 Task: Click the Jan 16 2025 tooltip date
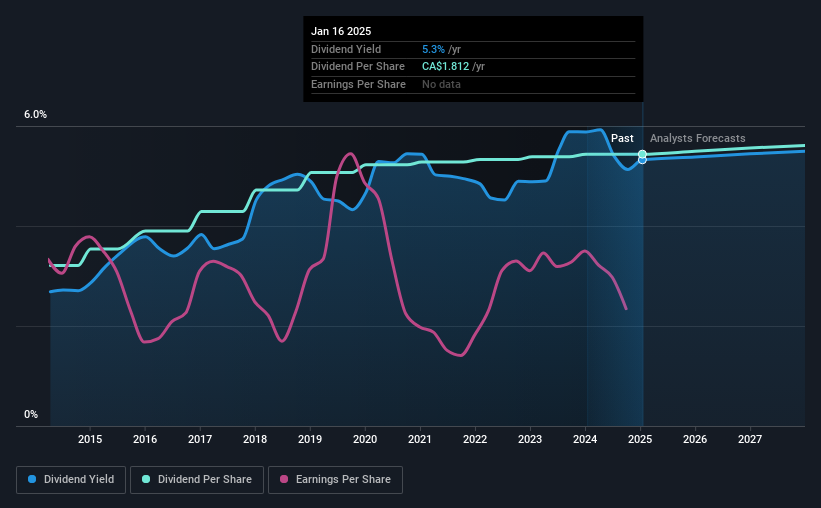coord(341,31)
